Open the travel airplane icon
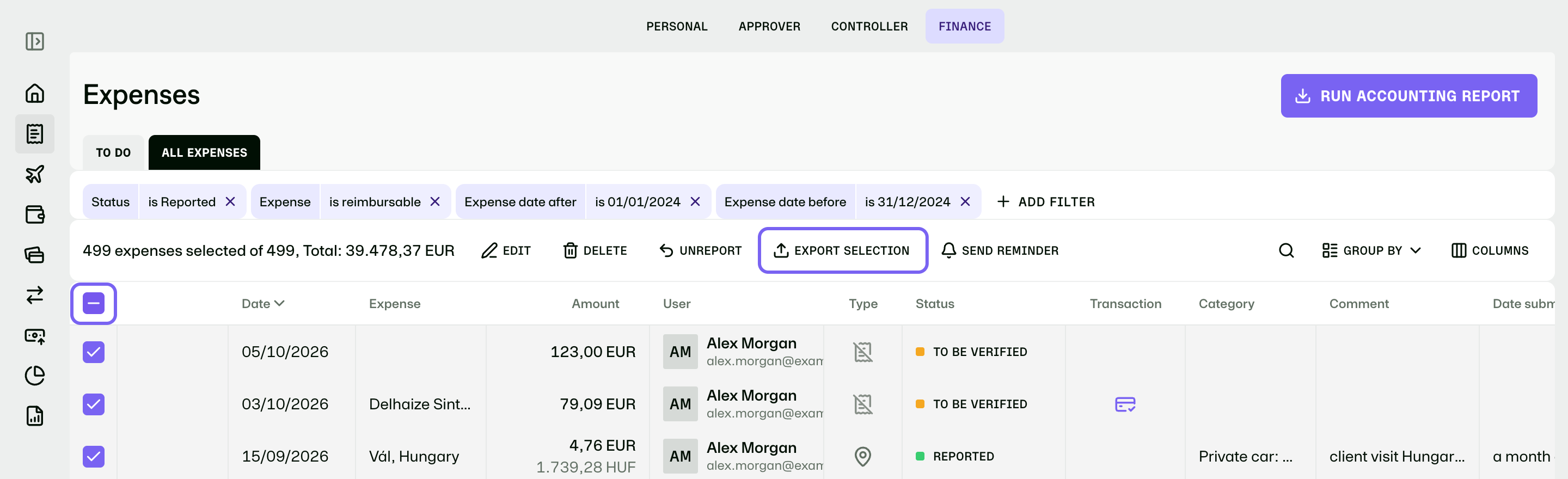 click(x=35, y=174)
